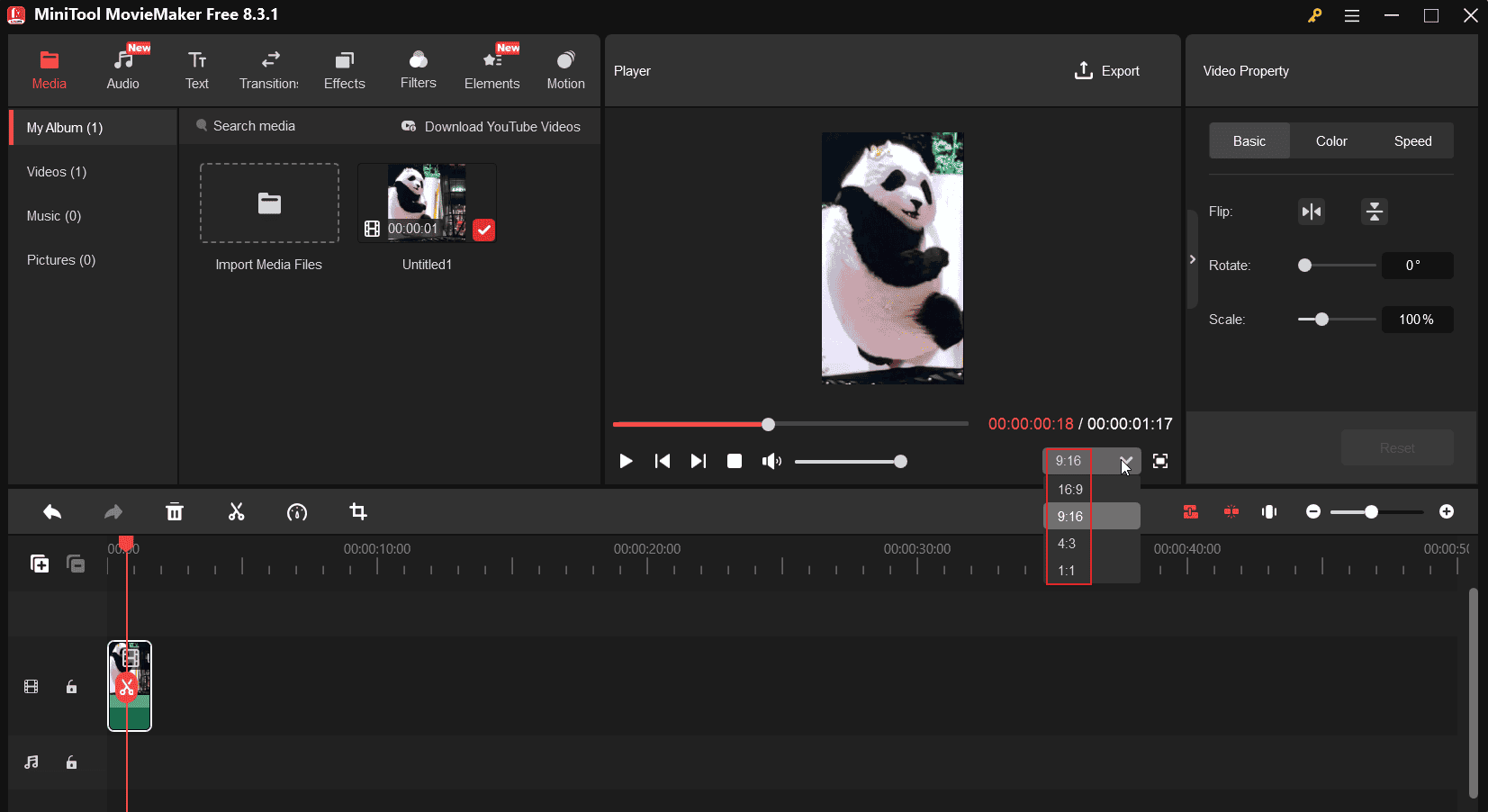Click the Export button
Screen dimensions: 1488x812
pos(1107,70)
